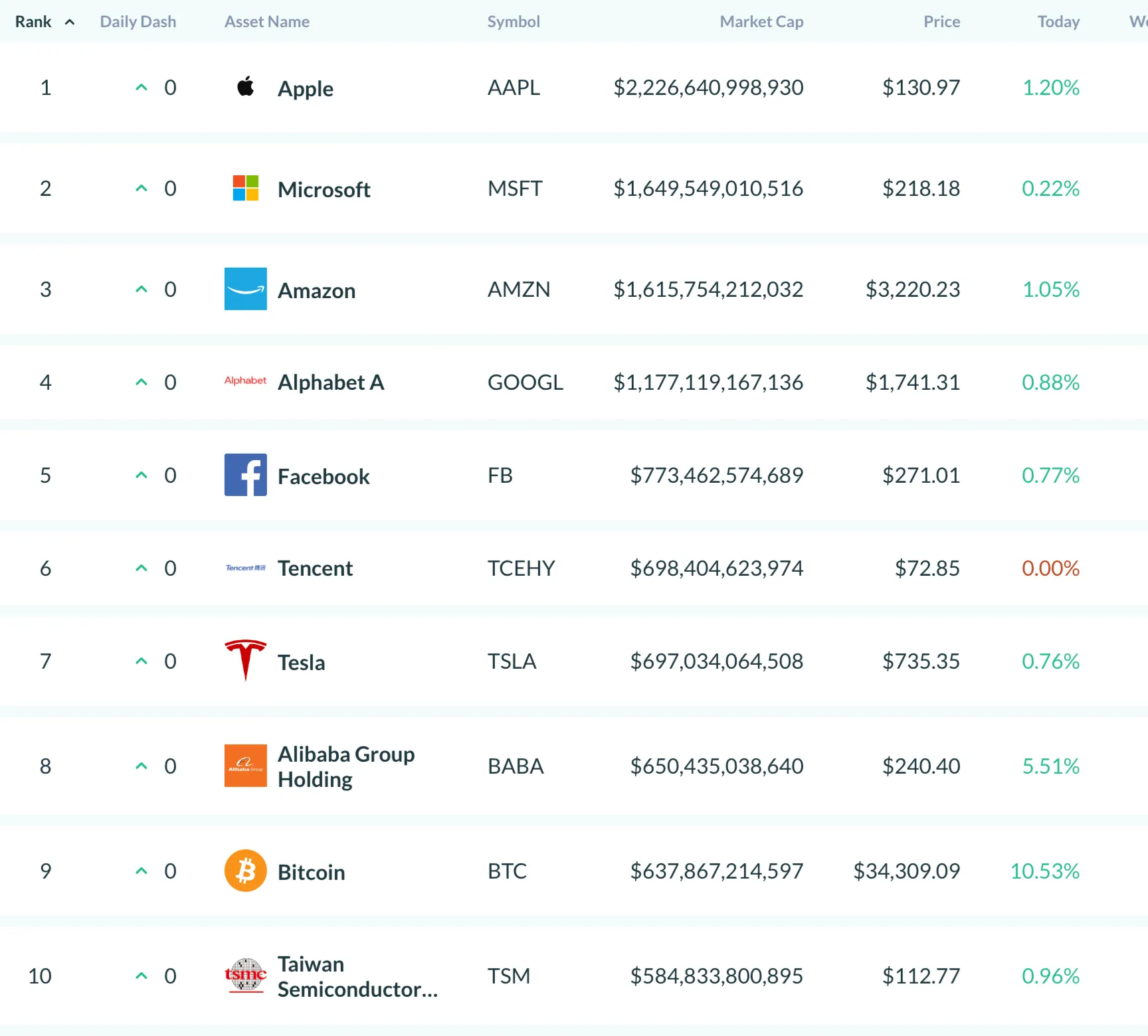Sort by the Market Cap column header
Viewport: 1148px width, 1036px height.
(x=761, y=21)
